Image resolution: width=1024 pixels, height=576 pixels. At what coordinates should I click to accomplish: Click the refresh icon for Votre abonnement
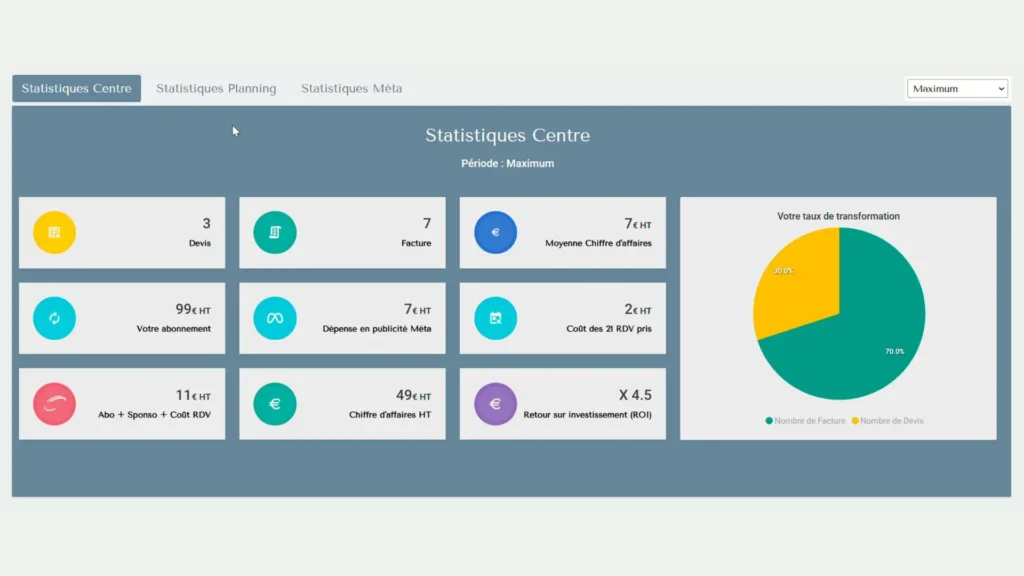[54, 318]
